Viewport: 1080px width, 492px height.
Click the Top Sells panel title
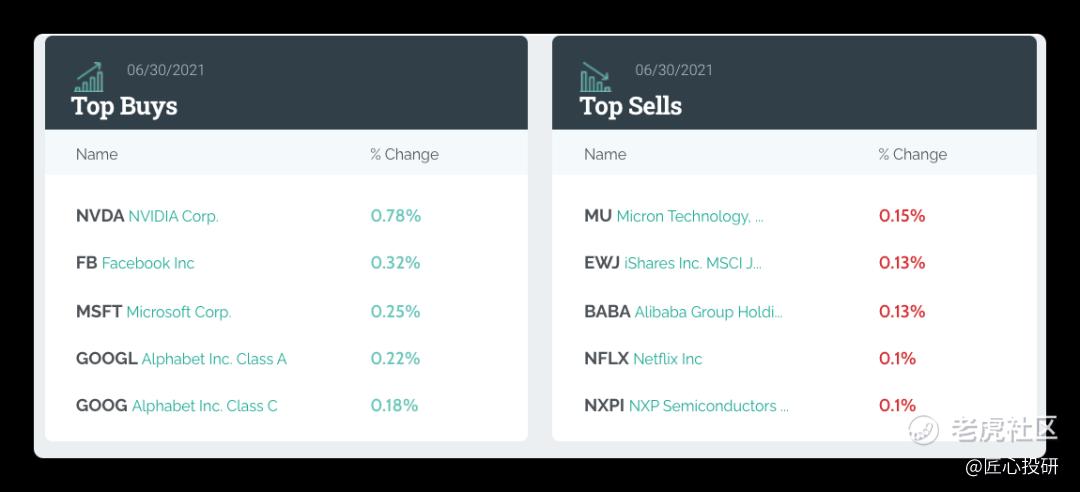(x=630, y=106)
